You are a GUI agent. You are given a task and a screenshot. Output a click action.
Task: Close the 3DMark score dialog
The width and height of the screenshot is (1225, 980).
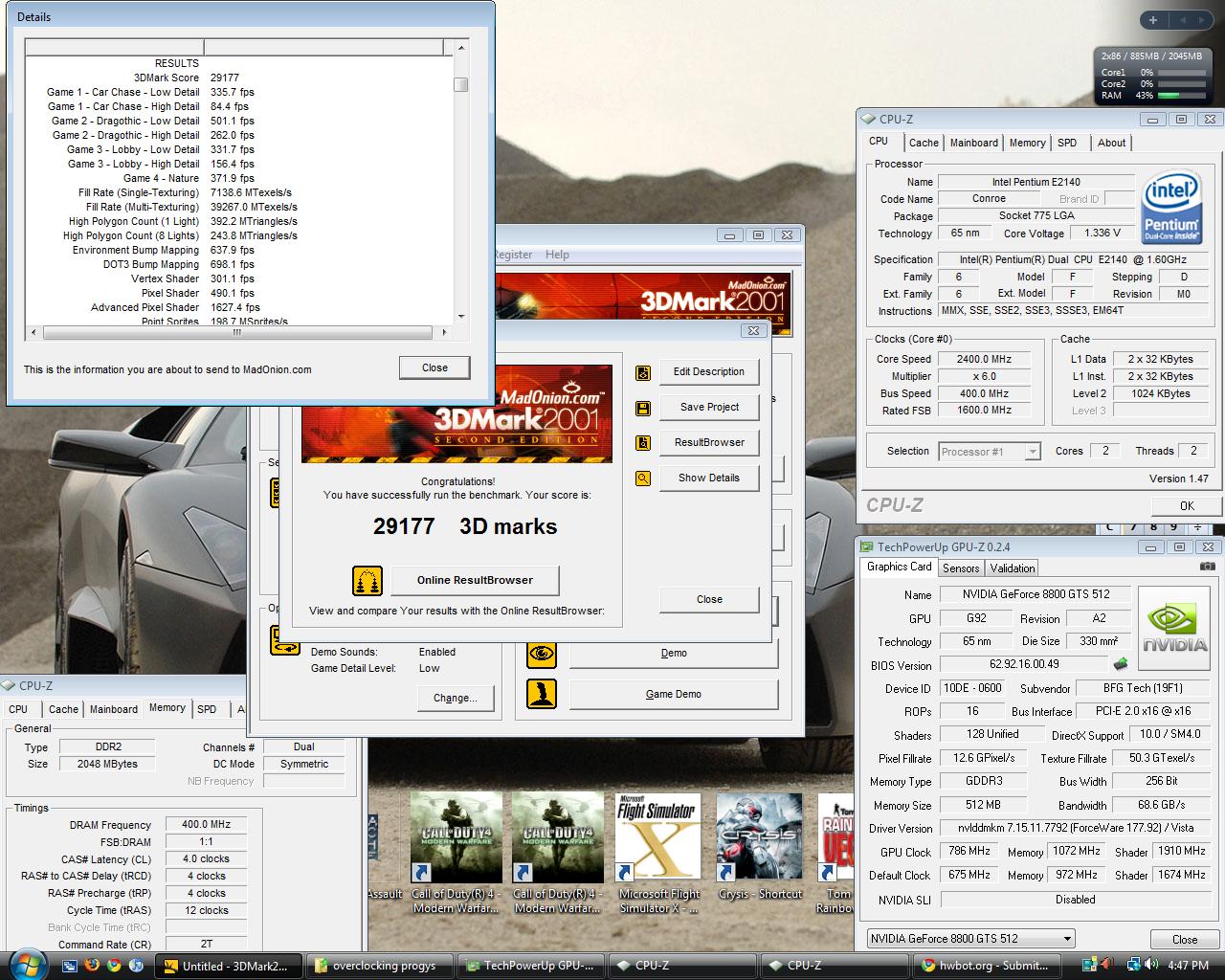point(709,600)
